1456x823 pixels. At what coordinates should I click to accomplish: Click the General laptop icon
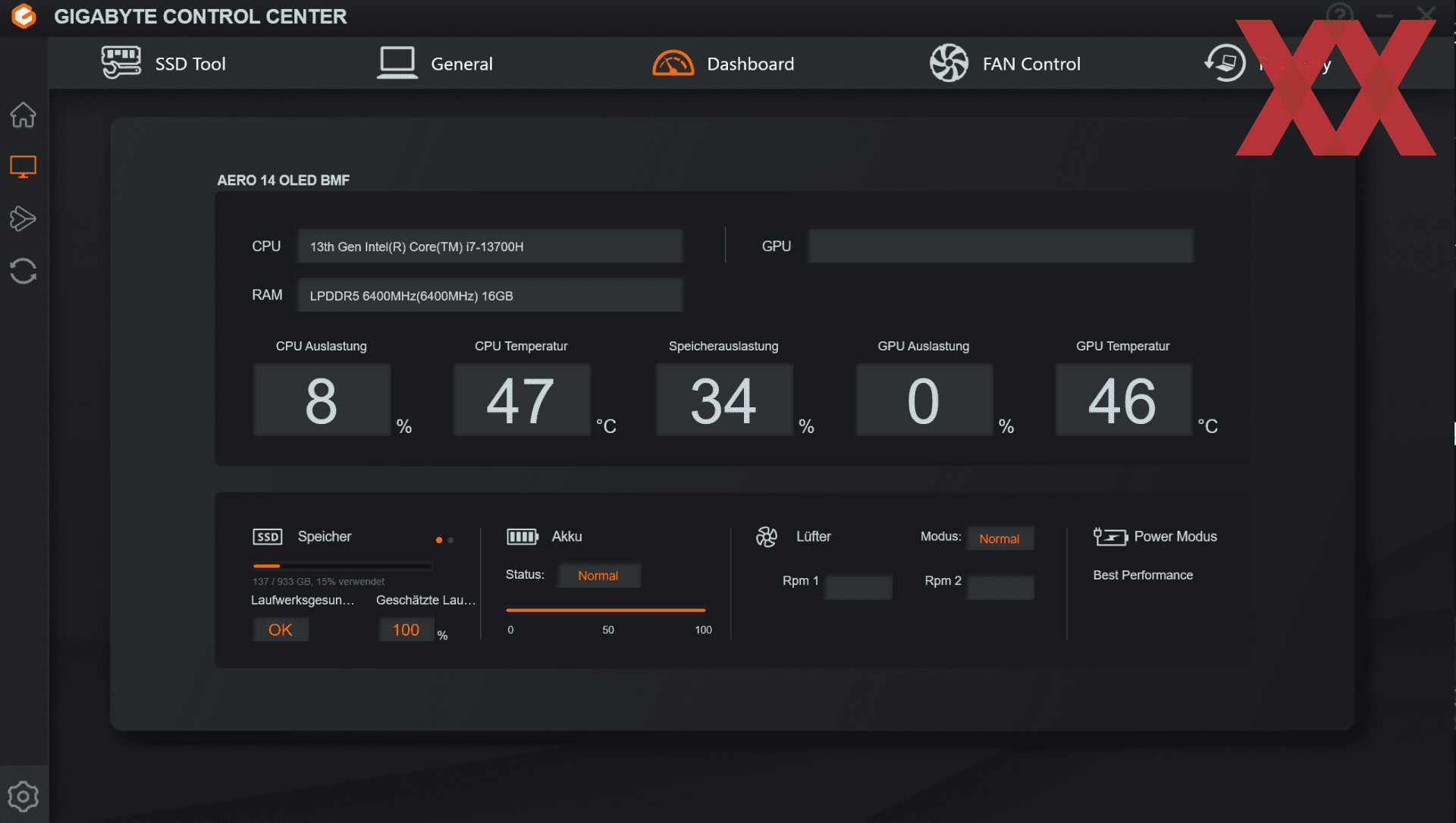pos(397,63)
